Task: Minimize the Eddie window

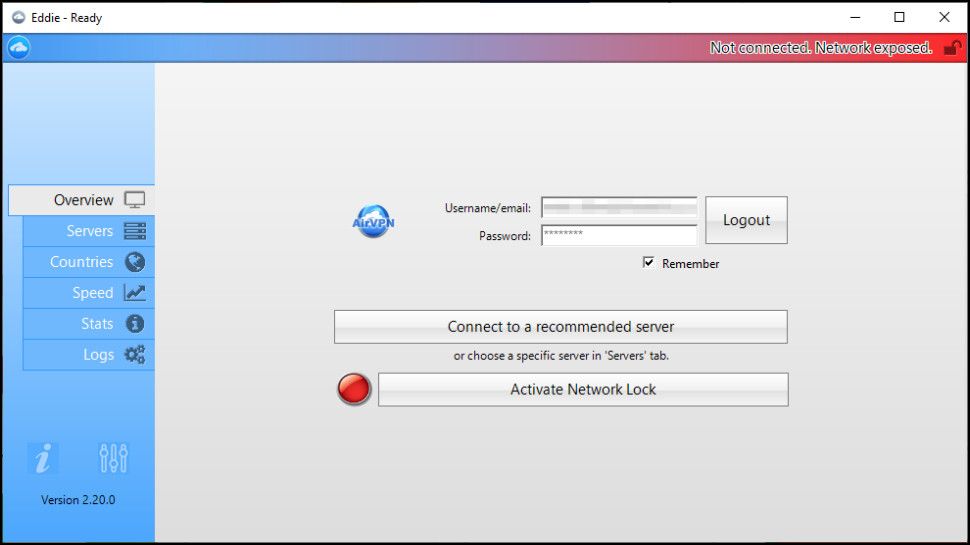Action: coord(855,17)
